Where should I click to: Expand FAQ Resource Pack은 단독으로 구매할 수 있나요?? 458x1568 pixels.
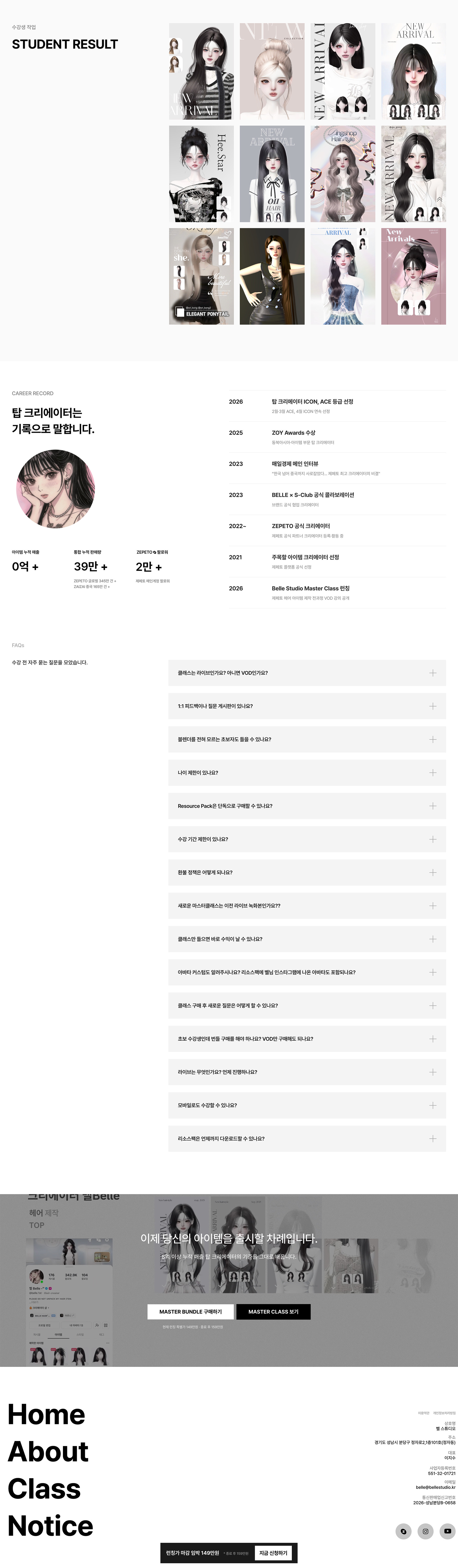pyautogui.click(x=307, y=806)
